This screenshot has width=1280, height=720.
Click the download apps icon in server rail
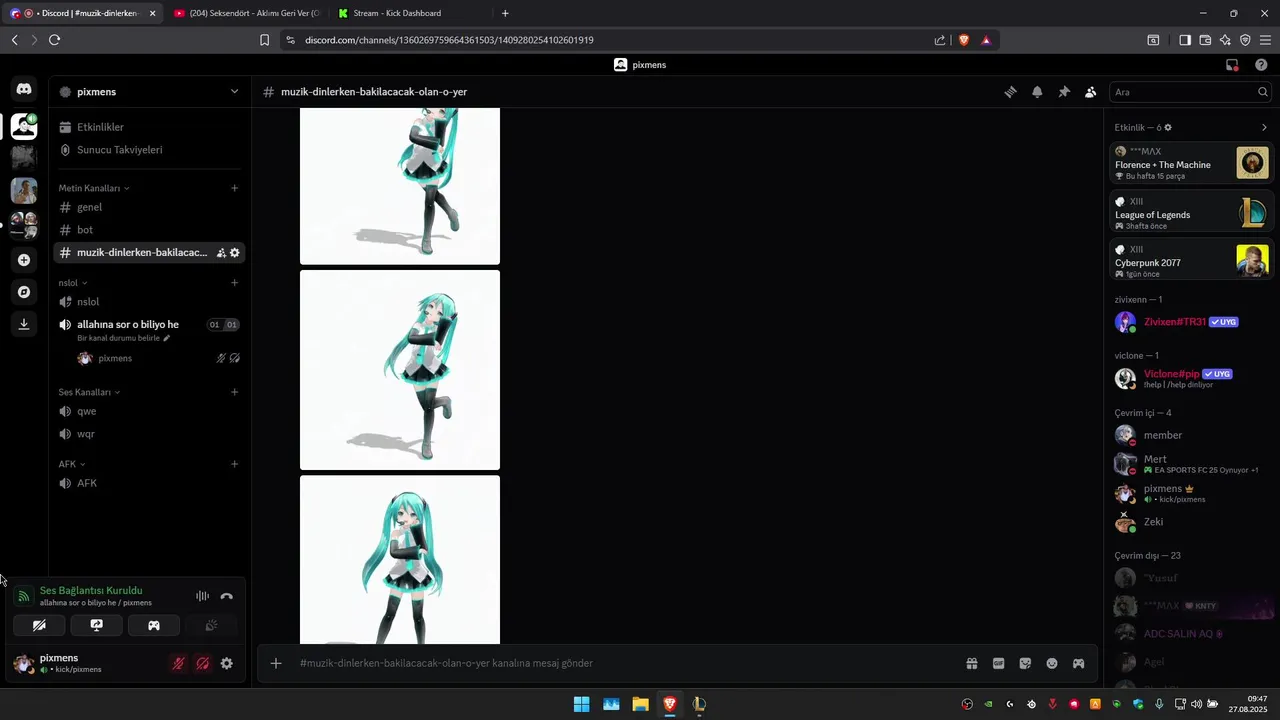[x=24, y=324]
